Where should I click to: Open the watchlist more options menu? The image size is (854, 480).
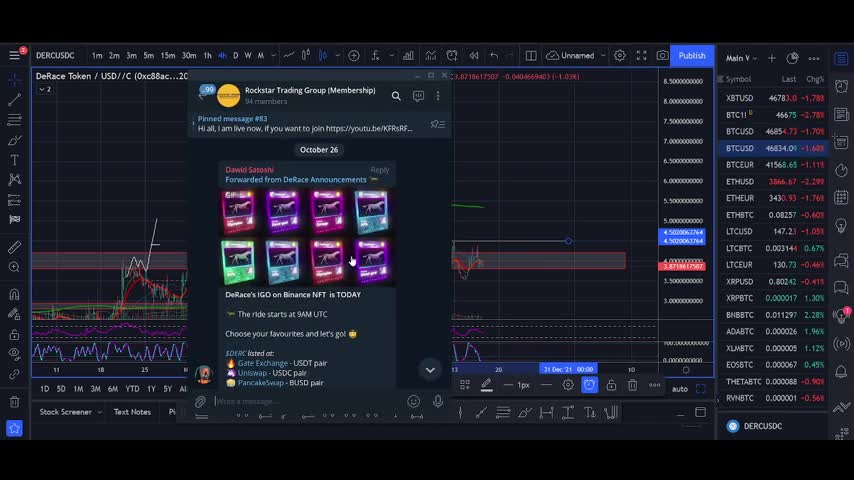[x=814, y=58]
